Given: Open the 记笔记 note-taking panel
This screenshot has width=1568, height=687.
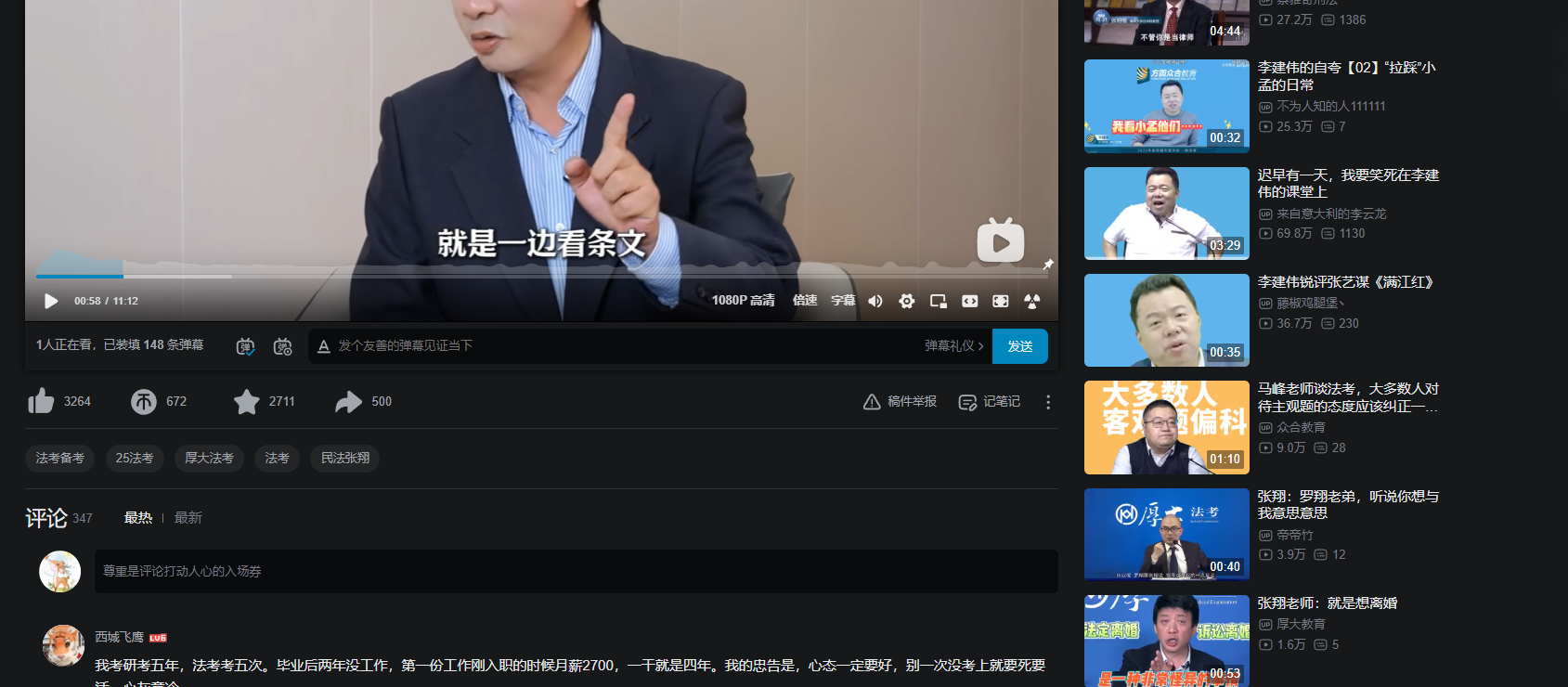Looking at the screenshot, I should (x=990, y=401).
